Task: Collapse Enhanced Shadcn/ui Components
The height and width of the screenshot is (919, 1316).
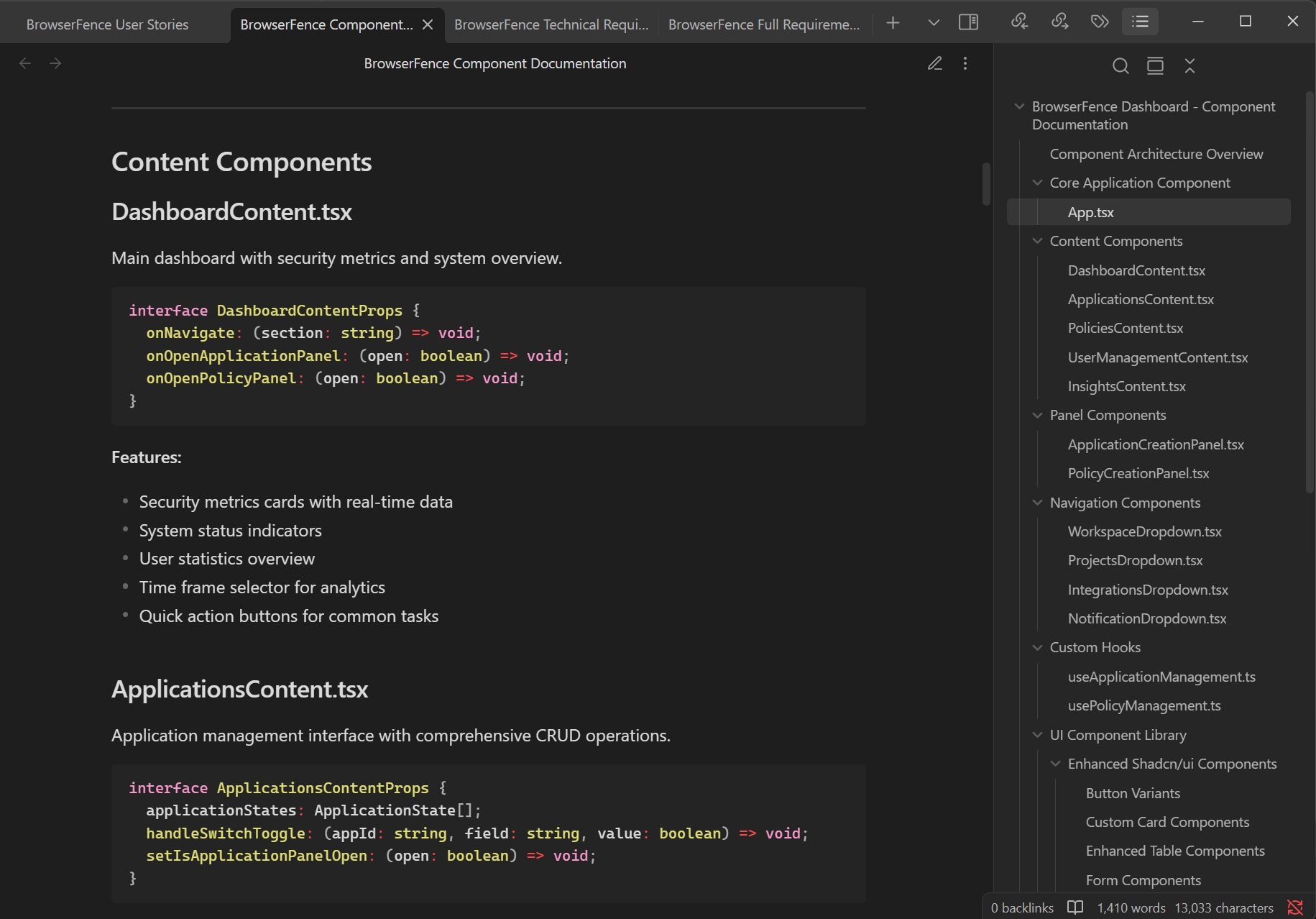Action: point(1055,764)
